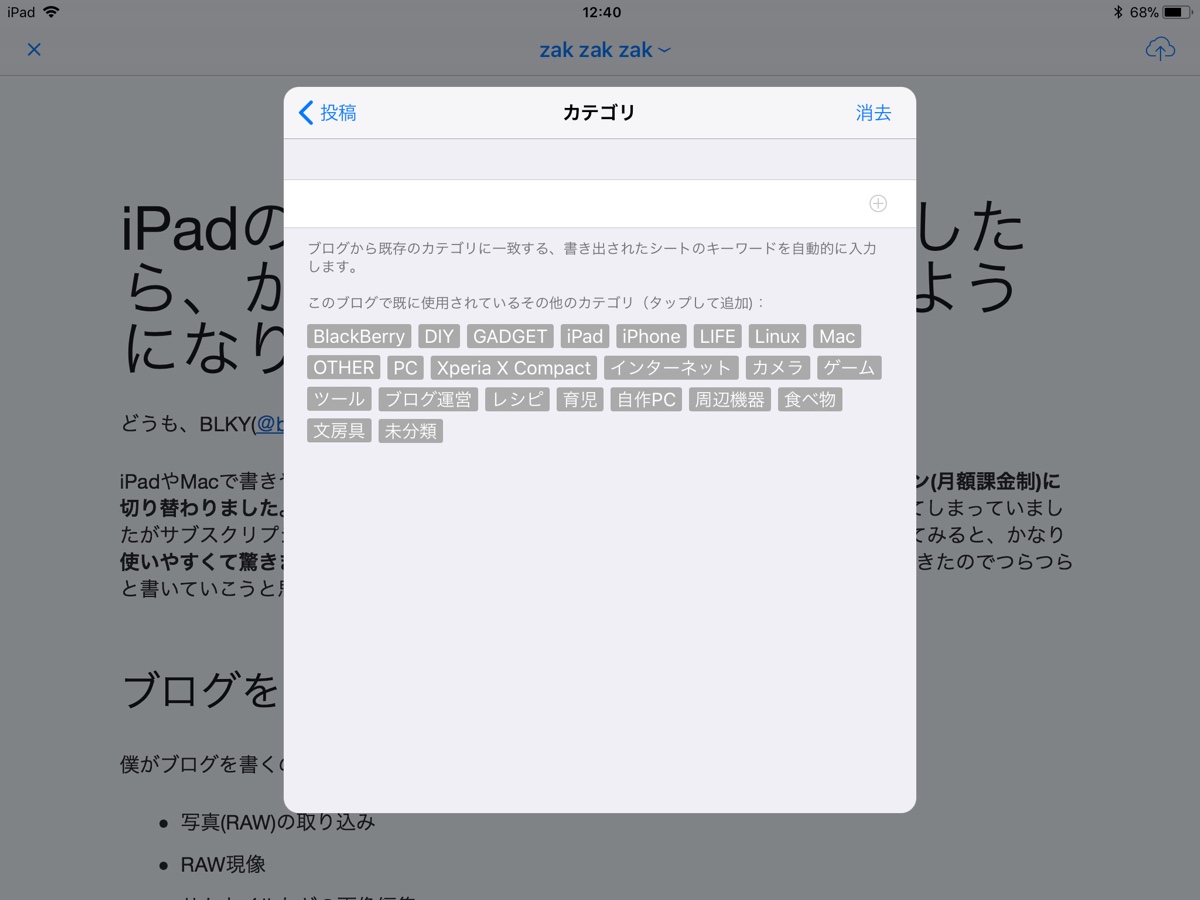Add the 未分類 category tag
Viewport: 1200px width, 900px height.
(x=410, y=431)
